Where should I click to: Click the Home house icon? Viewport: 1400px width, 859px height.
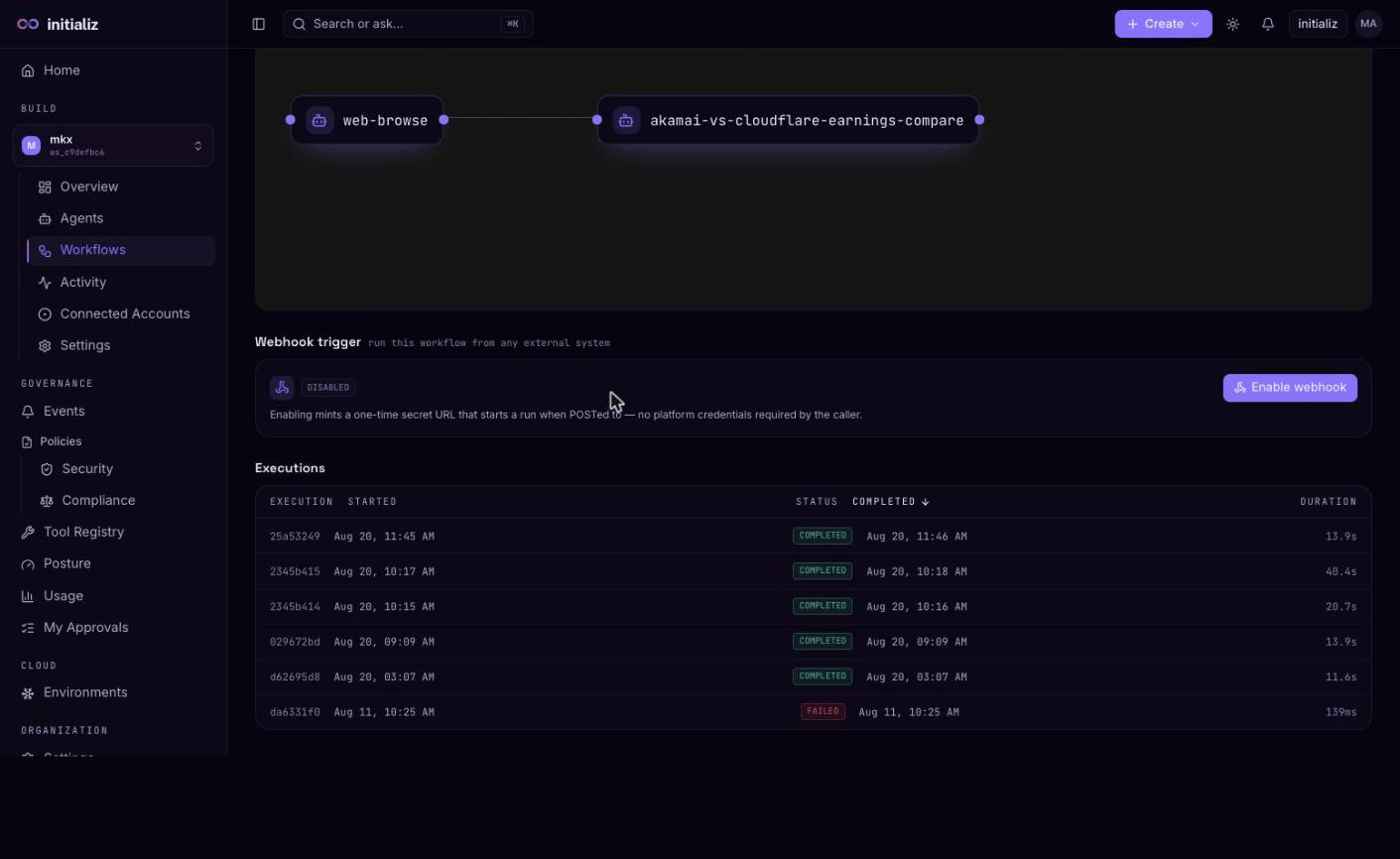pos(28,70)
